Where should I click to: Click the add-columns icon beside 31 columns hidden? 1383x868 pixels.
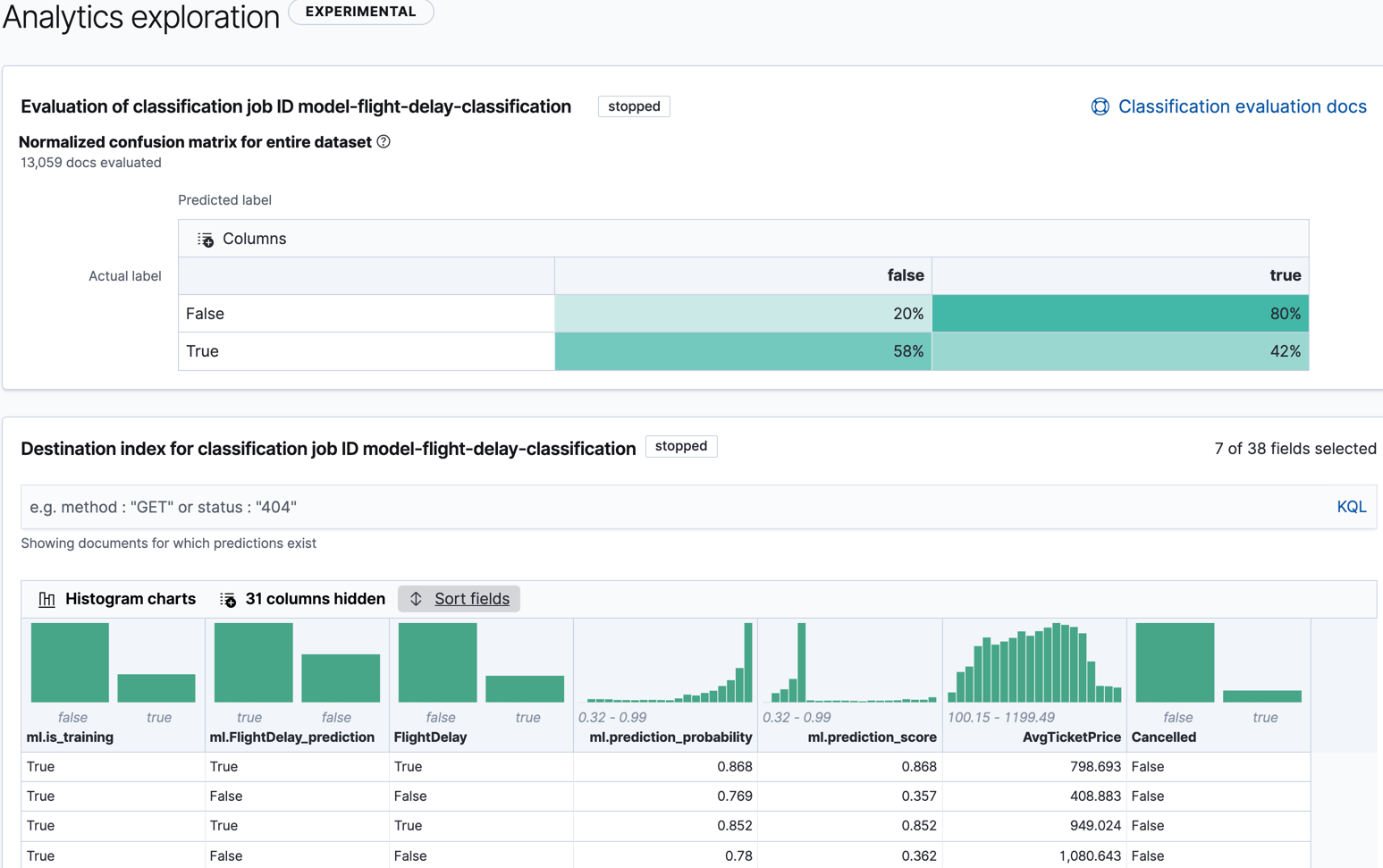pyautogui.click(x=228, y=599)
